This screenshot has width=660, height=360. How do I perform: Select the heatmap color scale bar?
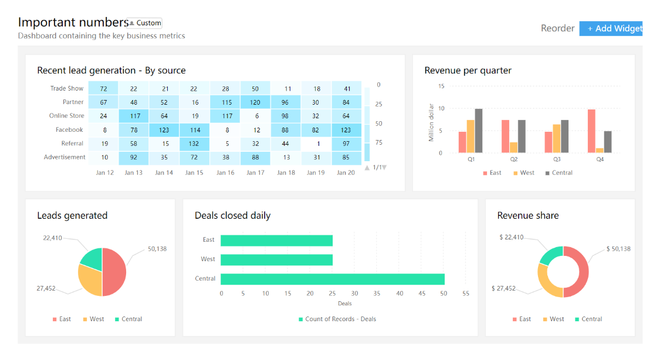(367, 124)
